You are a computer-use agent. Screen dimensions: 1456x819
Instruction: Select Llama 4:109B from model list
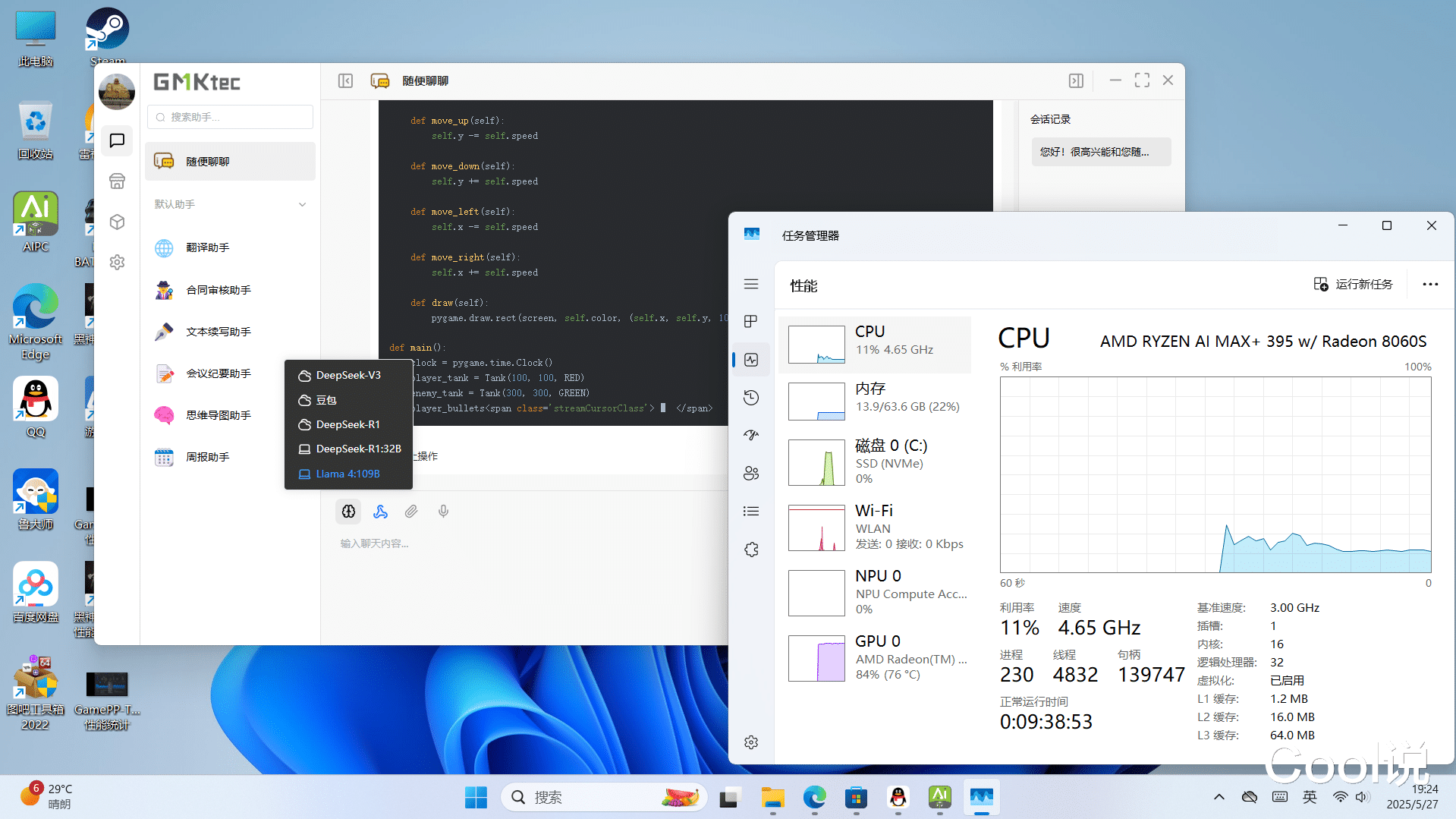[347, 474]
